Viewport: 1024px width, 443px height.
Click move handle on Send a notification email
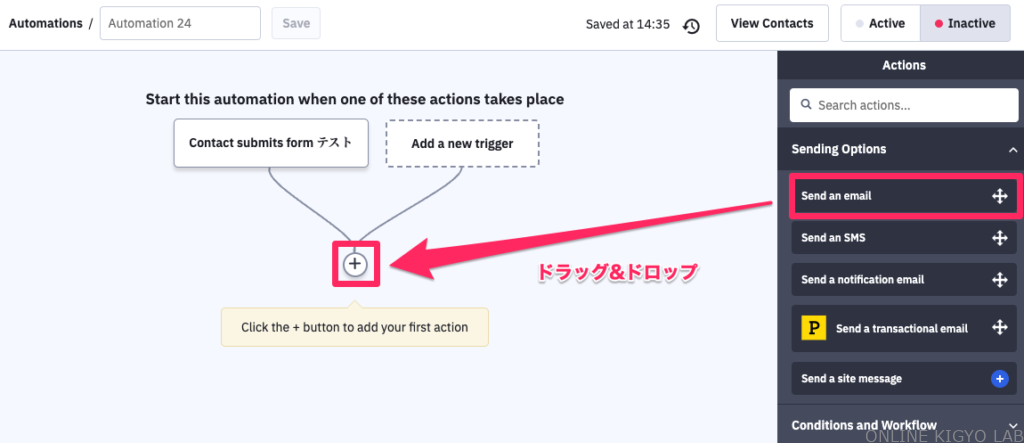tap(999, 280)
